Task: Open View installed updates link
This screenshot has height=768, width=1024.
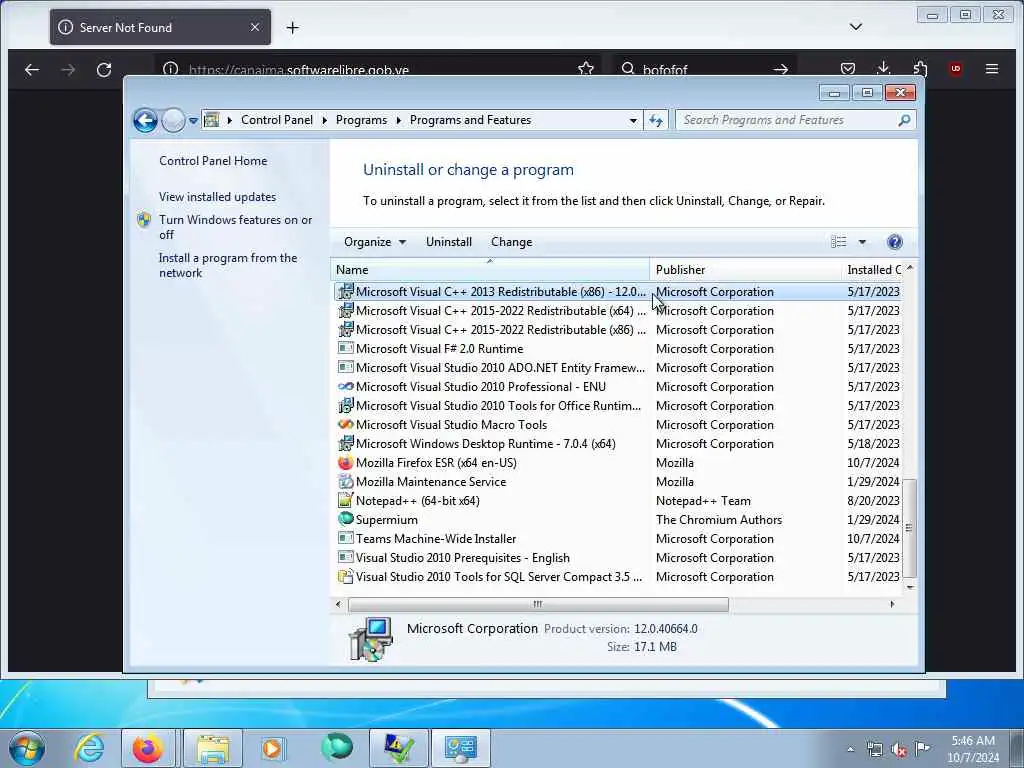Action: tap(217, 197)
